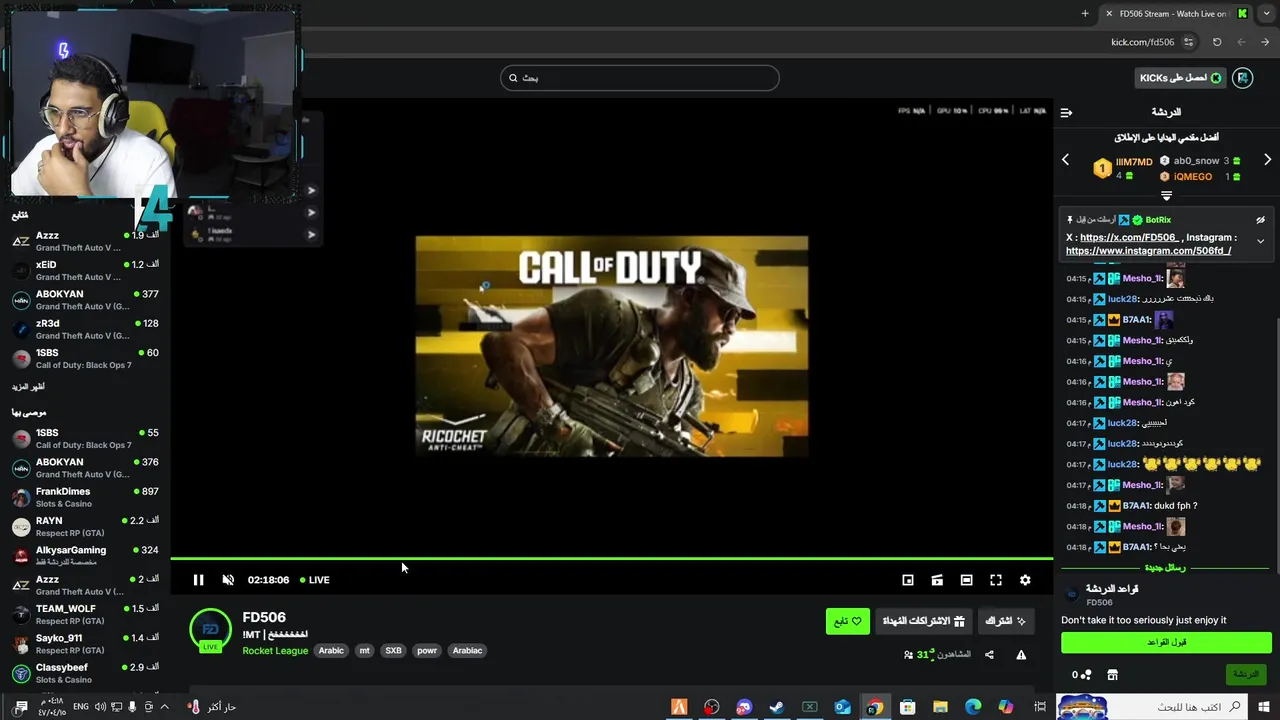Click the stream progress bar
Image resolution: width=1280 pixels, height=720 pixels.
[612, 558]
